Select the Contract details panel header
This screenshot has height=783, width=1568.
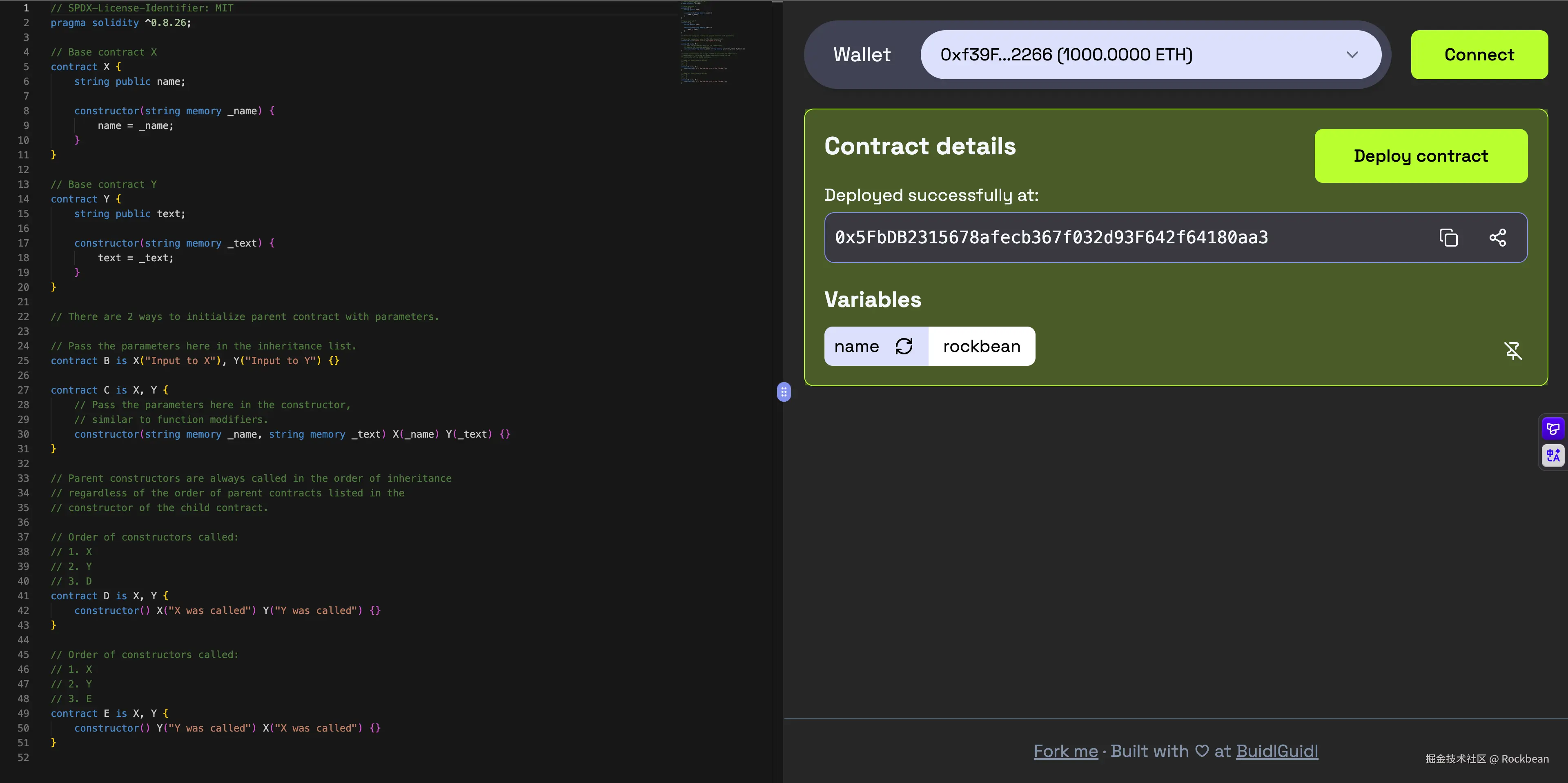[920, 146]
